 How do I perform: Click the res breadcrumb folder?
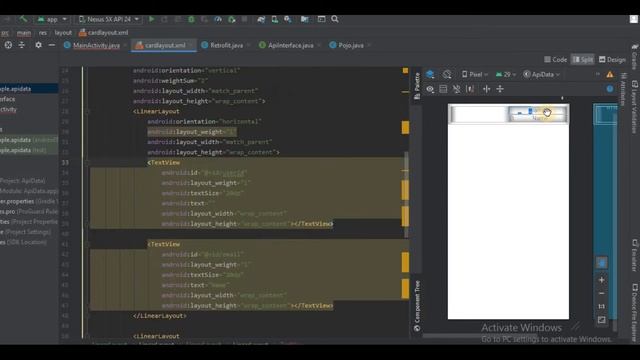(43, 33)
